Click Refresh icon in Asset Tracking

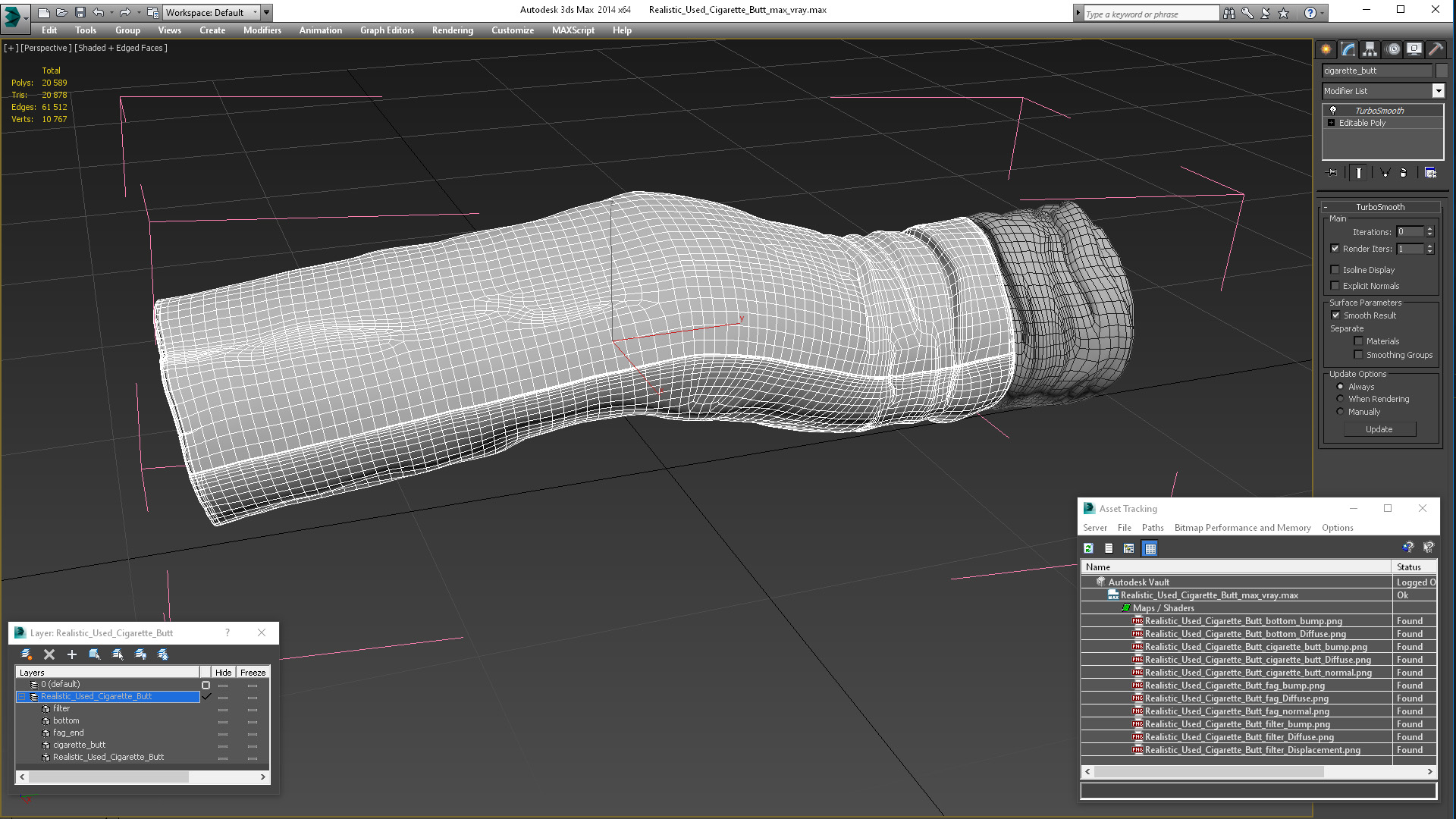point(1088,548)
